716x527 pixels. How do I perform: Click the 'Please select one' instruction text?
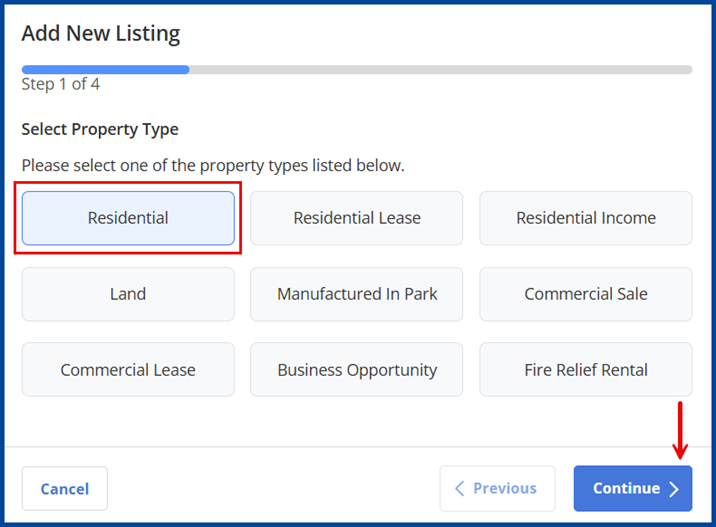click(x=212, y=165)
